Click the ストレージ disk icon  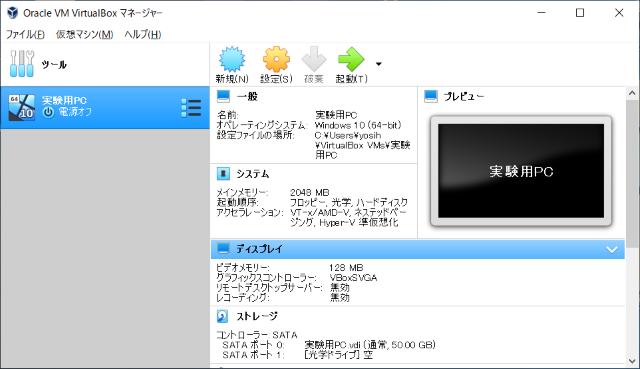222,316
